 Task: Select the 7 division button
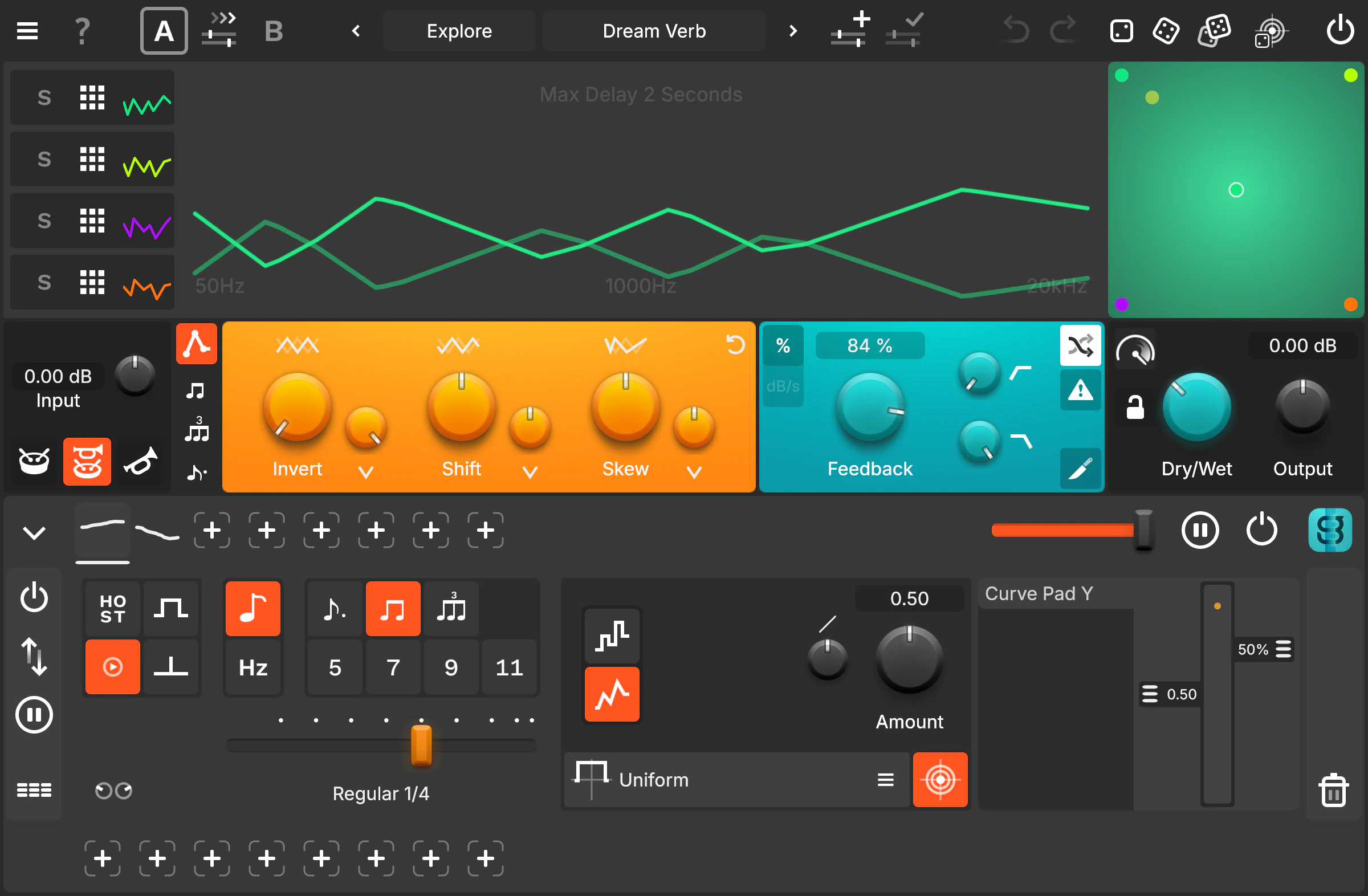point(393,667)
